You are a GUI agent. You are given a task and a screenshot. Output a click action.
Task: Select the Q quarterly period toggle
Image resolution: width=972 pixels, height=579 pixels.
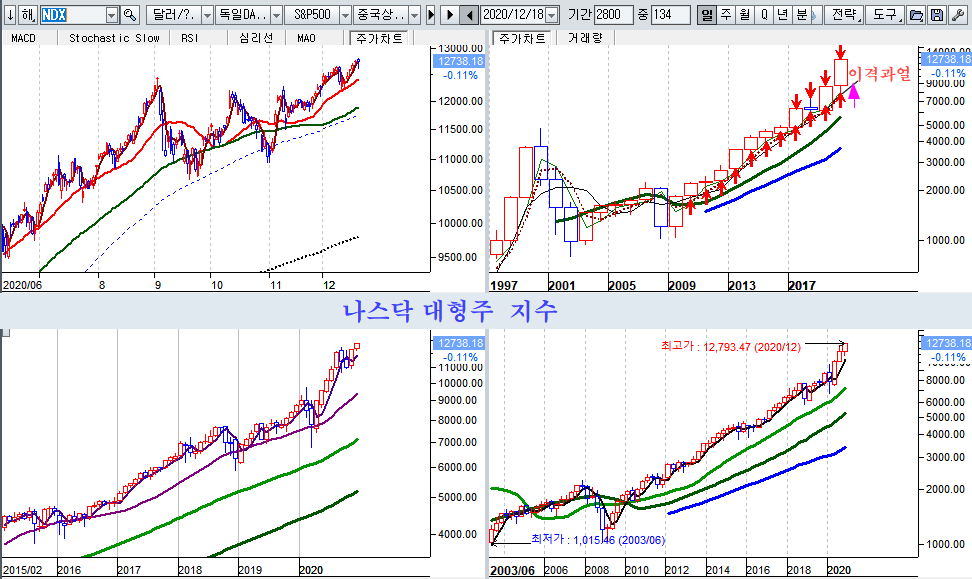(x=764, y=15)
